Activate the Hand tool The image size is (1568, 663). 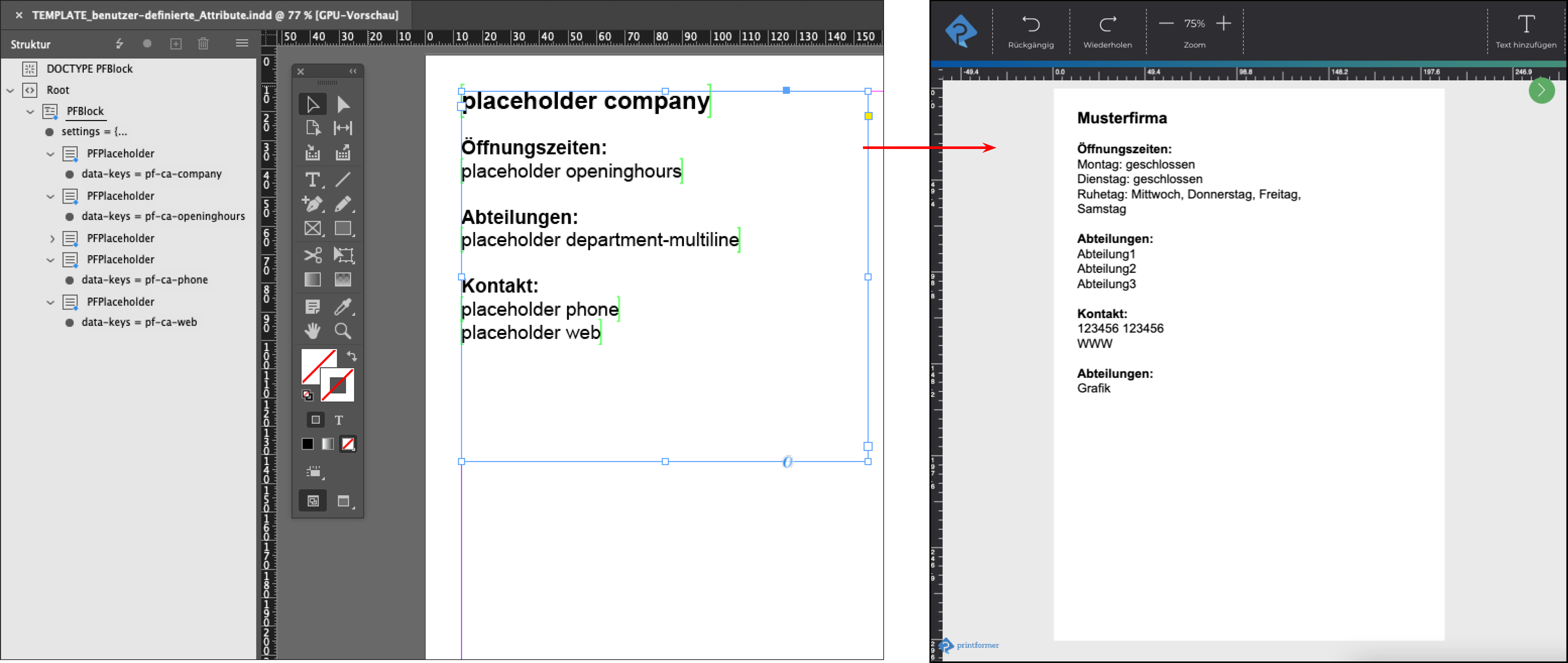point(312,331)
